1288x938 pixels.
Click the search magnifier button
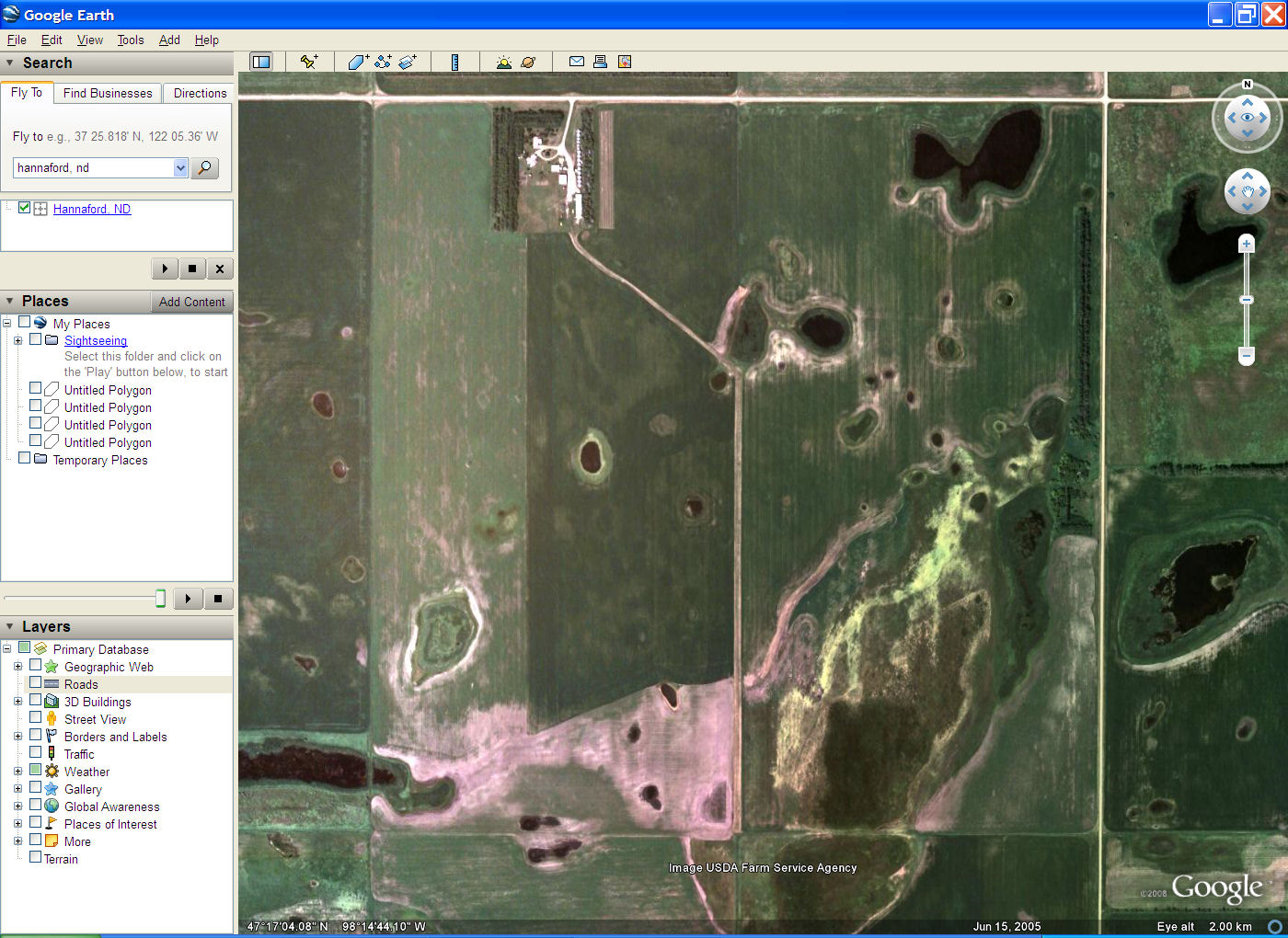point(204,167)
